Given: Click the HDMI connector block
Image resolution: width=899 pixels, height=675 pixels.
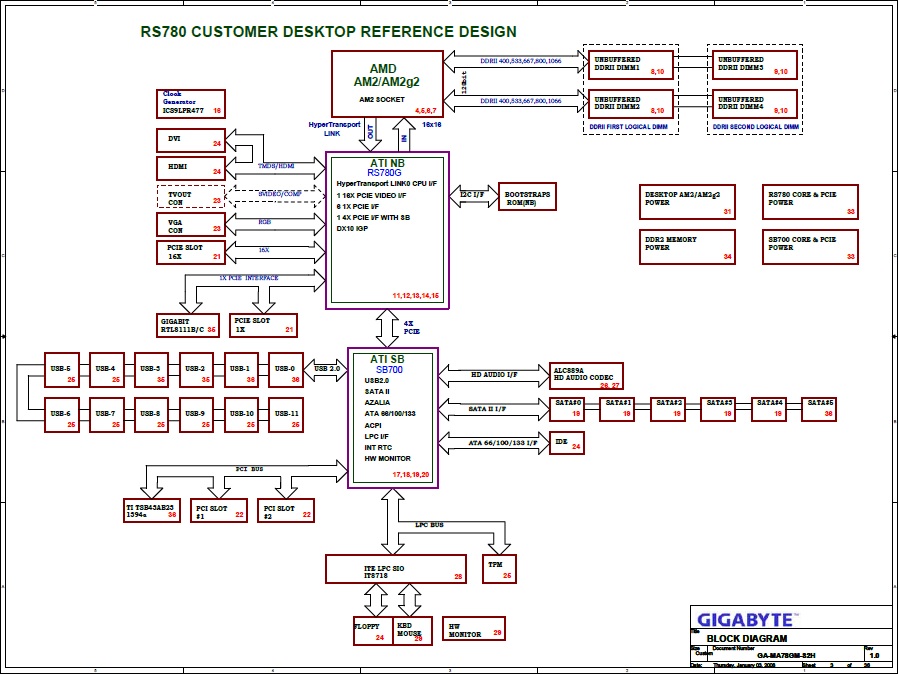Looking at the screenshot, I should (191, 169).
